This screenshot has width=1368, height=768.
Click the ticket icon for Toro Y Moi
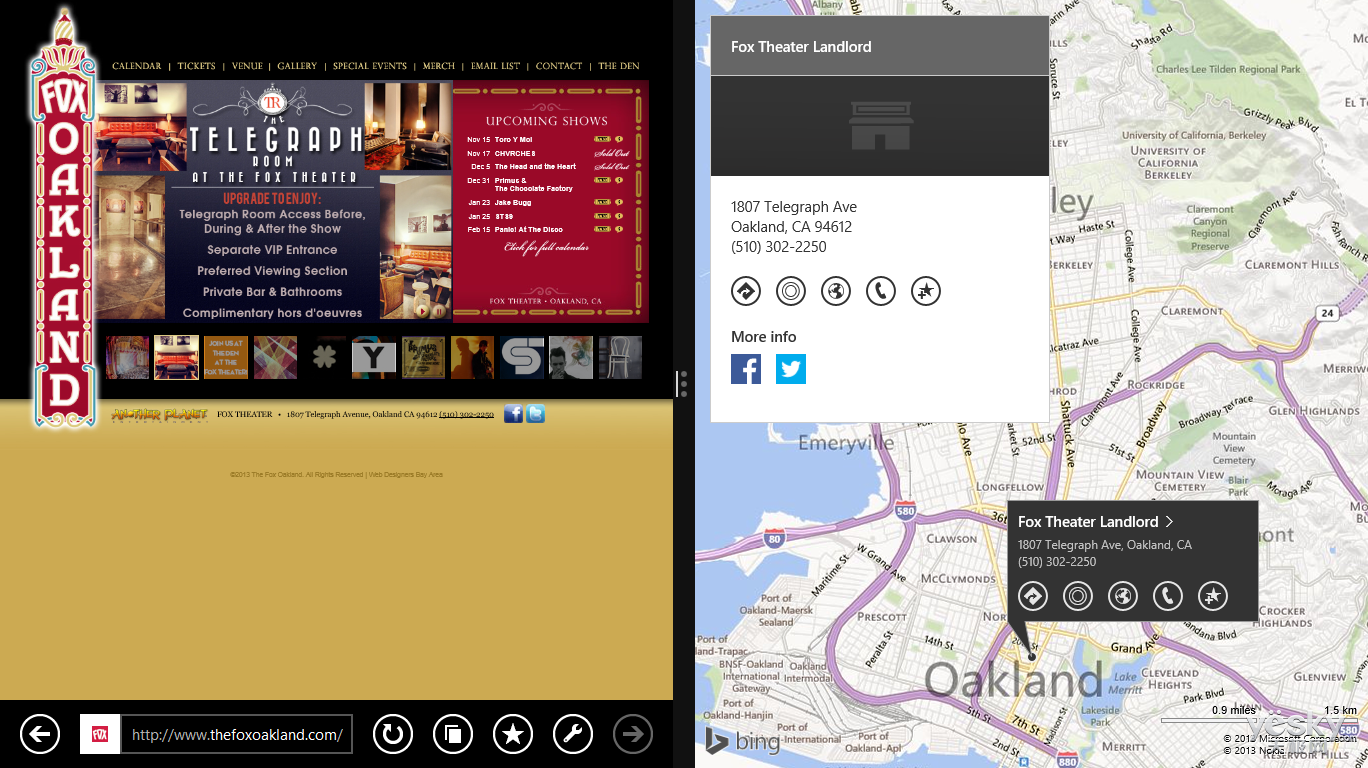602,139
